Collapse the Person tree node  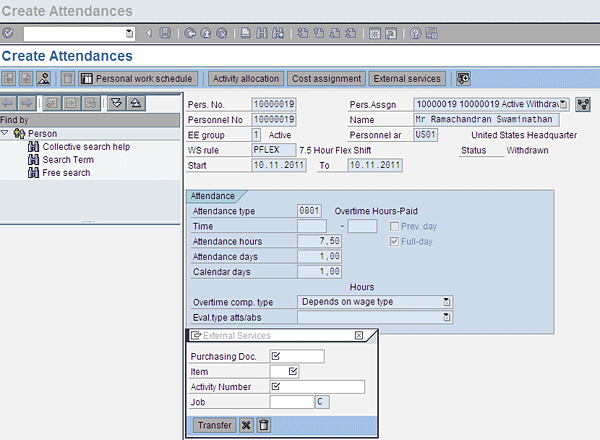click(x=6, y=133)
